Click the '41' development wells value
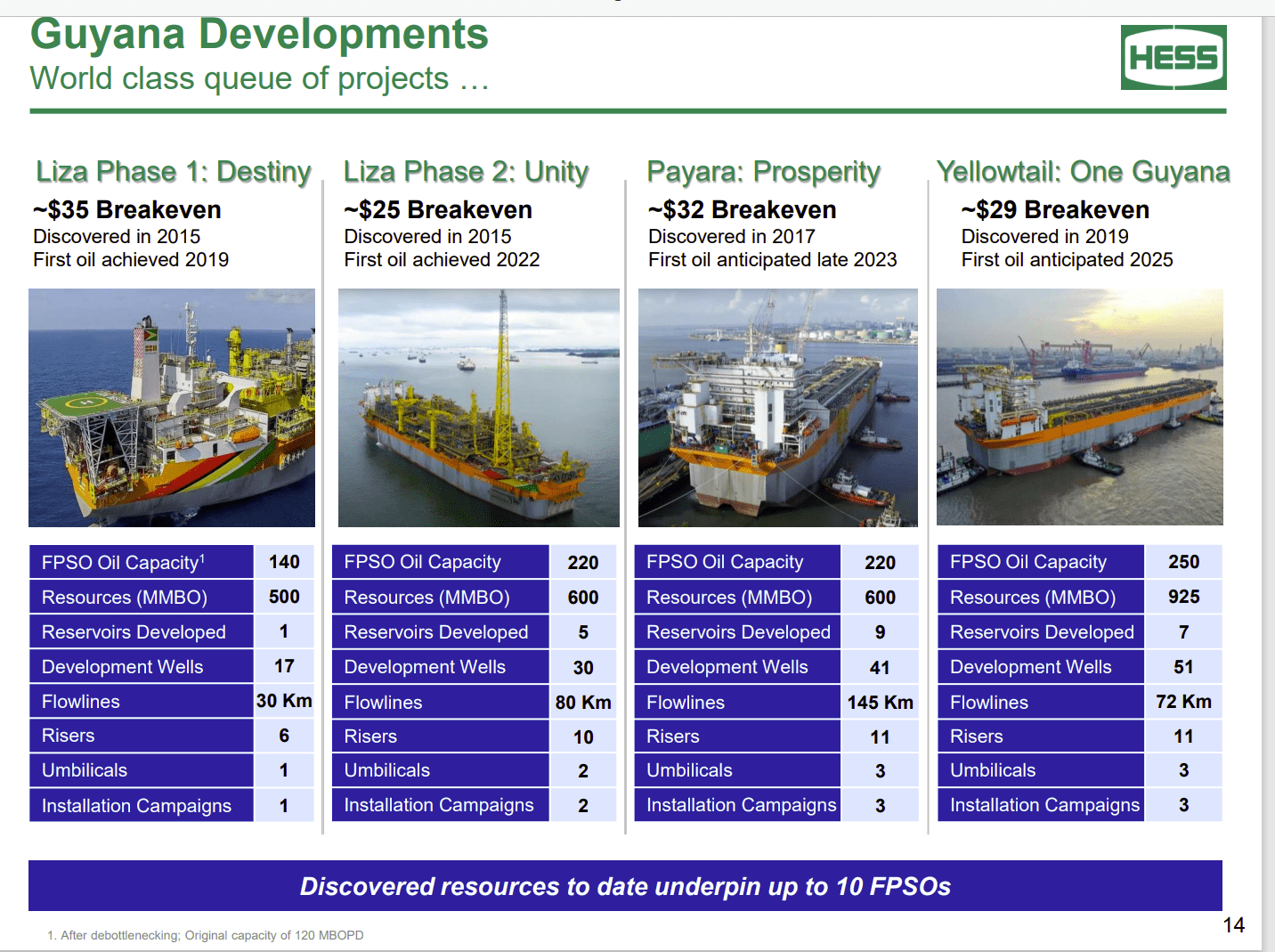This screenshot has height=952, width=1275. coord(881,668)
